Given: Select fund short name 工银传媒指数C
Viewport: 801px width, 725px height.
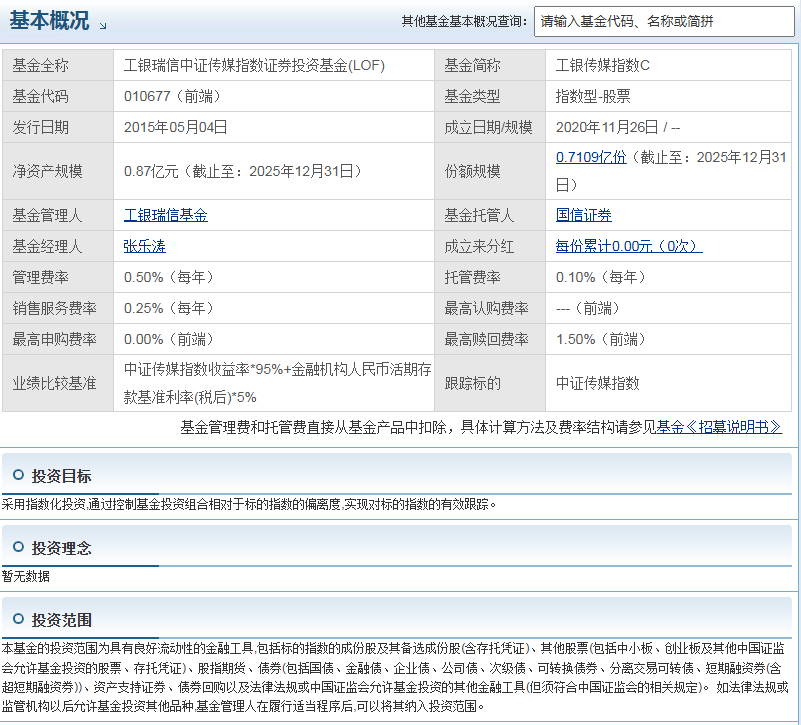Looking at the screenshot, I should pyautogui.click(x=602, y=65).
